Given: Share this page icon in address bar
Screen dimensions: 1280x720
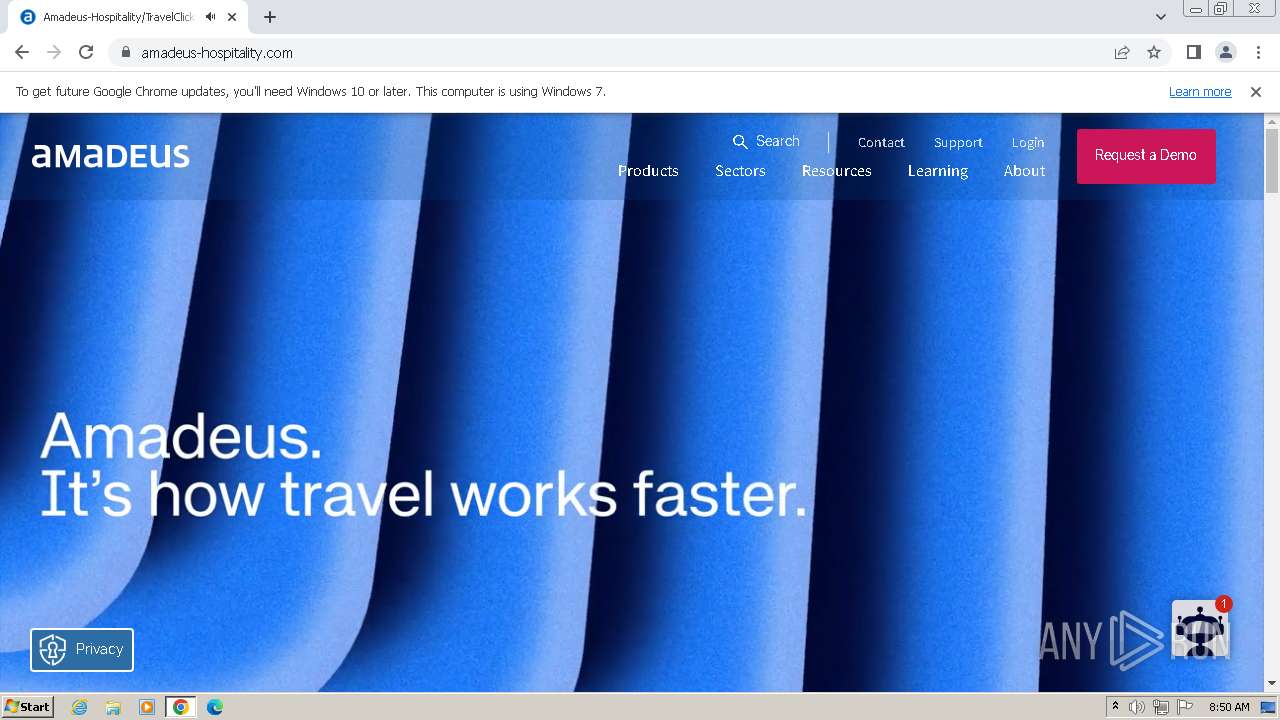Looking at the screenshot, I should tap(1122, 52).
